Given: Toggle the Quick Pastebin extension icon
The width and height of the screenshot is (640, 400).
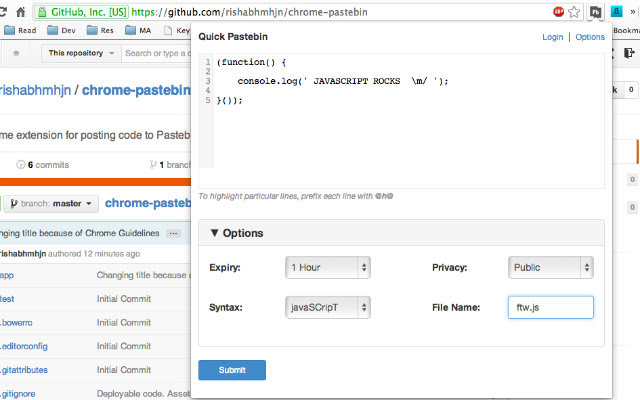Looking at the screenshot, I should click(596, 12).
